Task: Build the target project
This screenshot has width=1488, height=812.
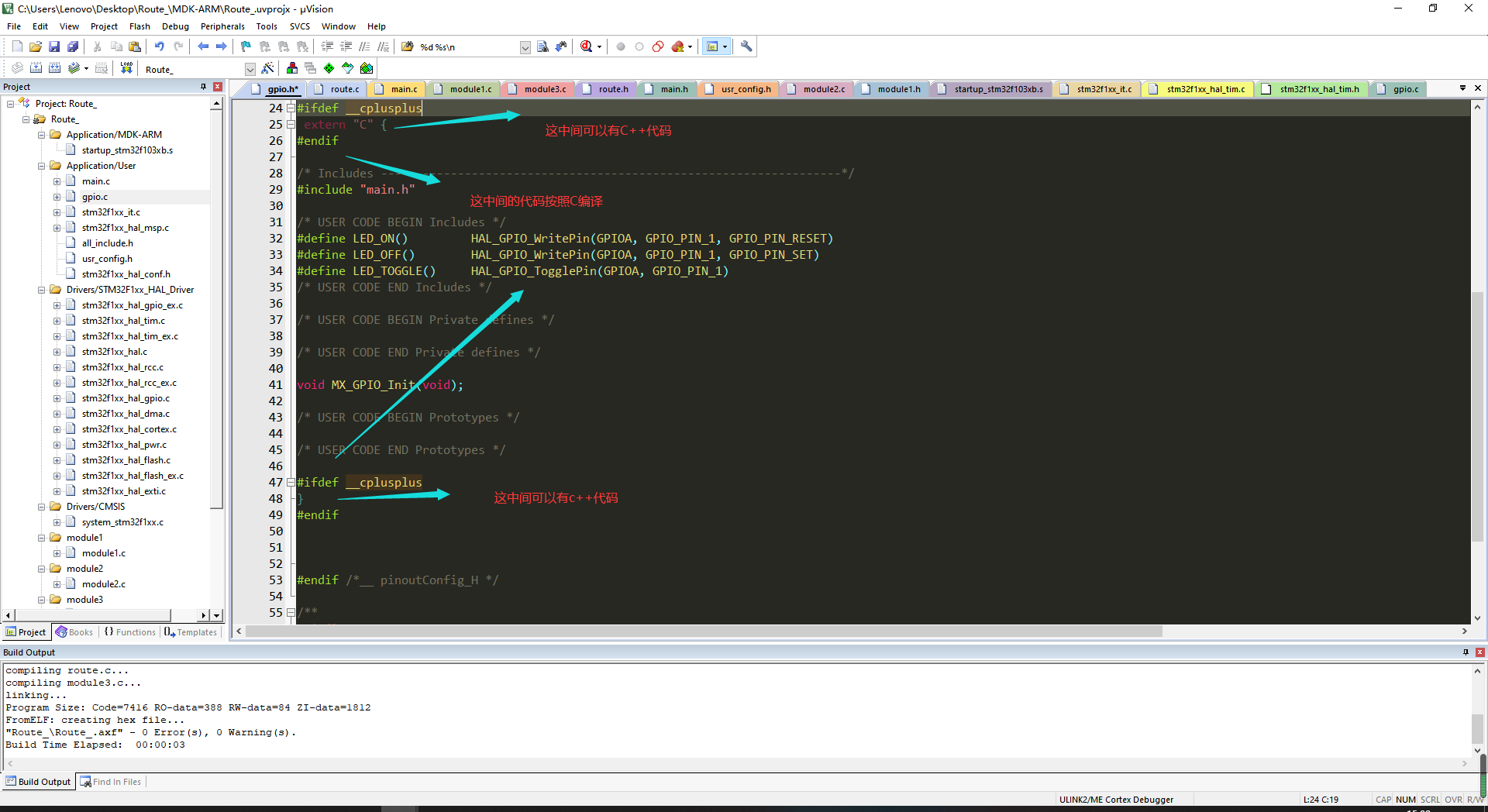Action: click(x=36, y=68)
